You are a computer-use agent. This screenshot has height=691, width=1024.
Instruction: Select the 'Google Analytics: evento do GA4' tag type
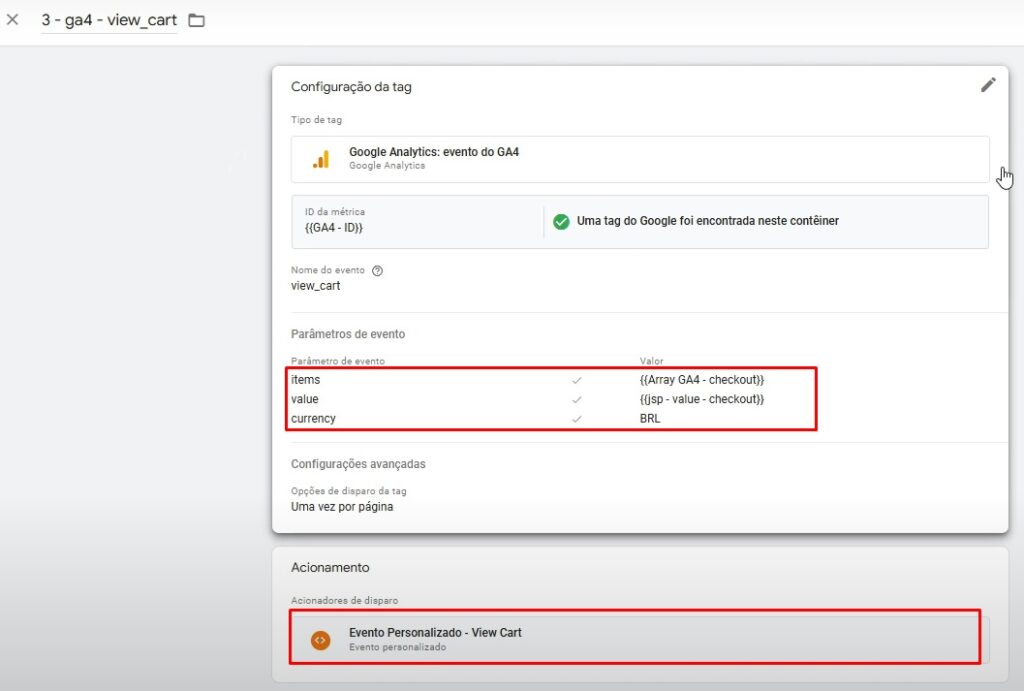pyautogui.click(x=640, y=159)
